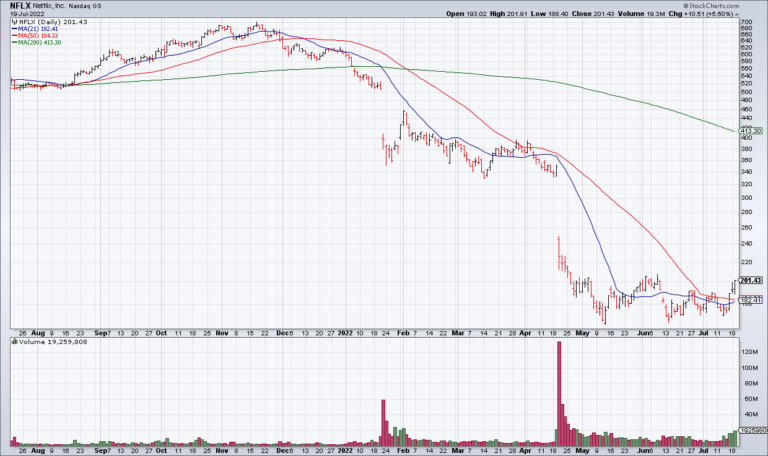Click the 100M volume axis label
This screenshot has width=768, height=456.
(749, 368)
